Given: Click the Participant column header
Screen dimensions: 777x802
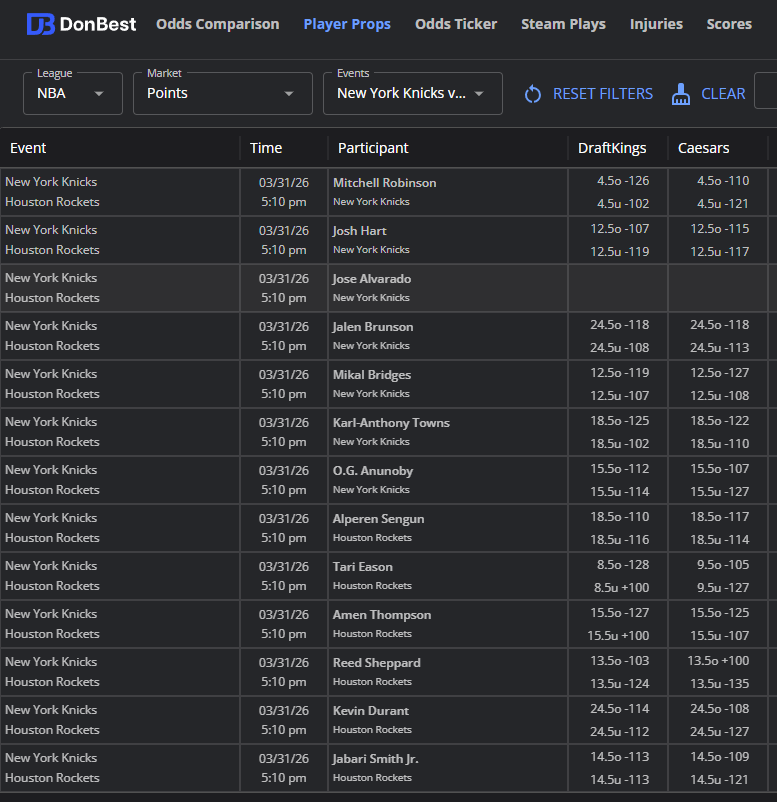Looking at the screenshot, I should pos(373,148).
